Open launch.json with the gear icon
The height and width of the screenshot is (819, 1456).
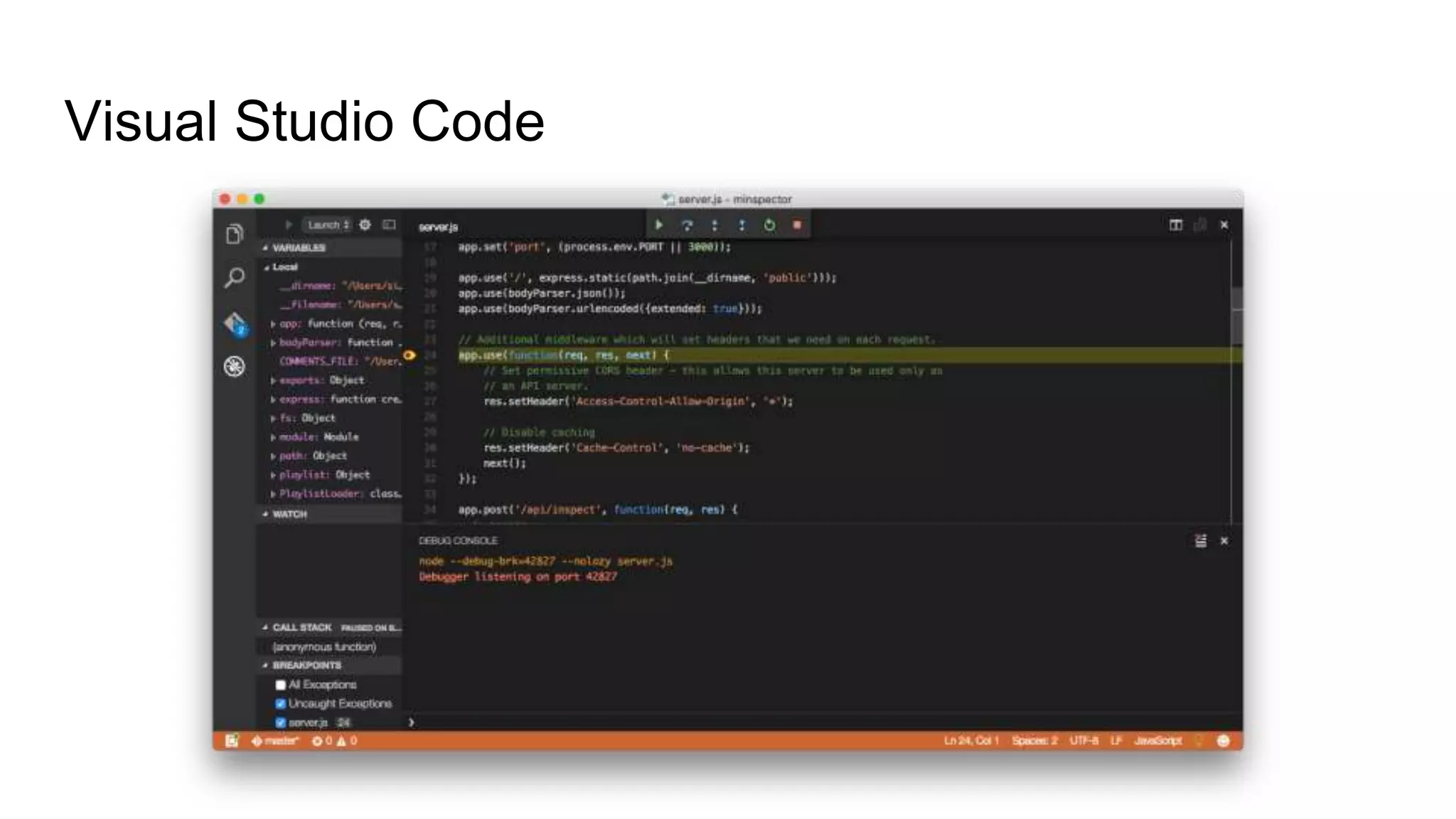pos(365,225)
